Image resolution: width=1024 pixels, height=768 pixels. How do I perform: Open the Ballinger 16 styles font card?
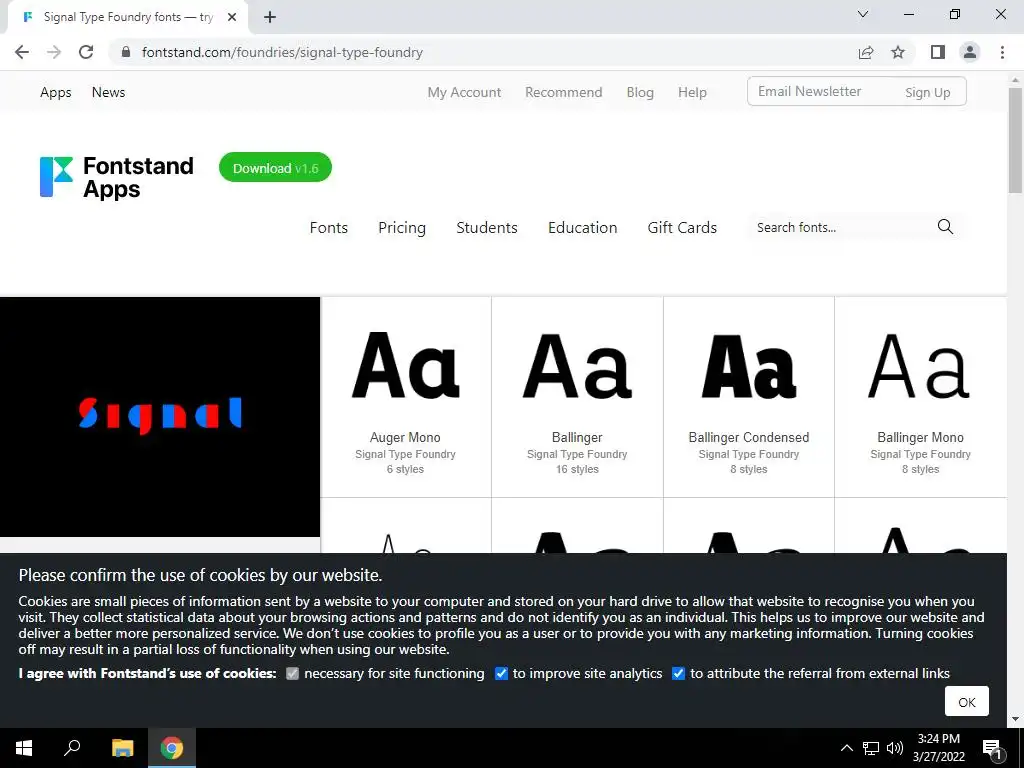tap(577, 397)
